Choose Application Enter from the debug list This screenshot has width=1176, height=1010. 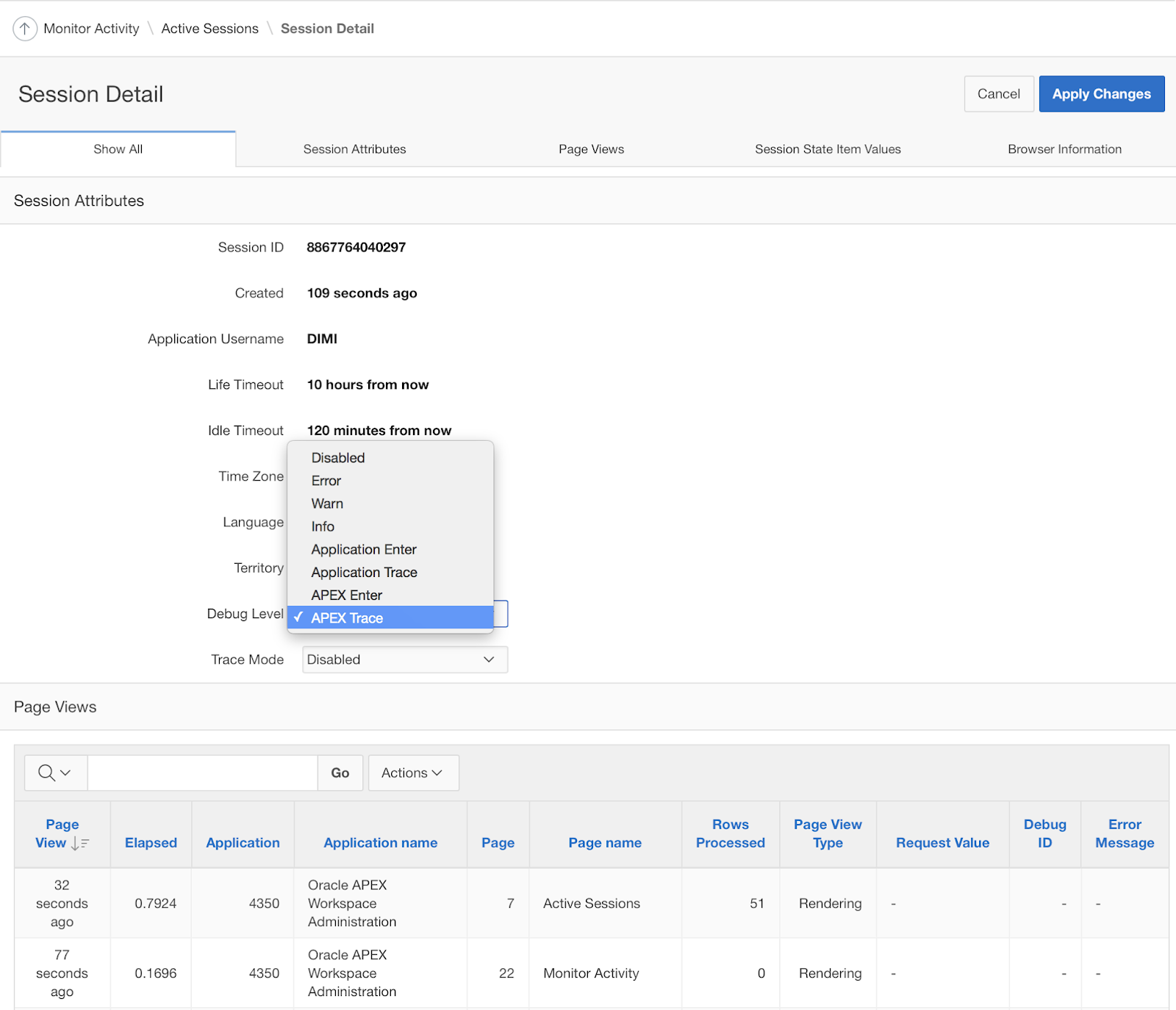pyautogui.click(x=363, y=549)
